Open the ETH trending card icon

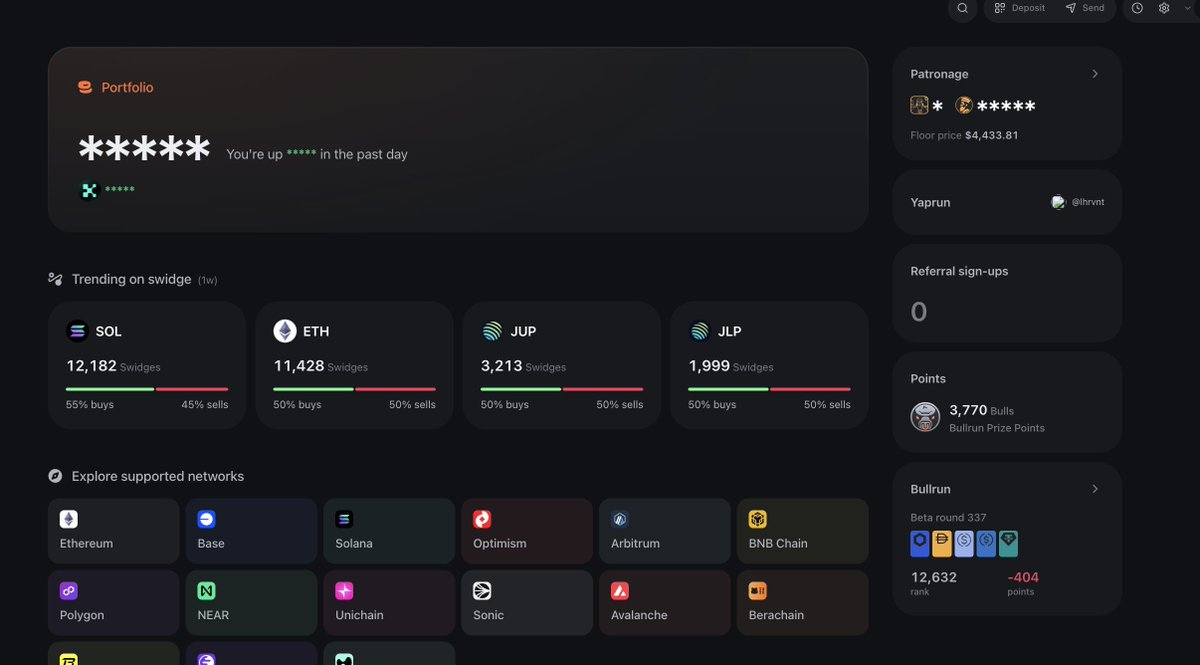(x=285, y=331)
